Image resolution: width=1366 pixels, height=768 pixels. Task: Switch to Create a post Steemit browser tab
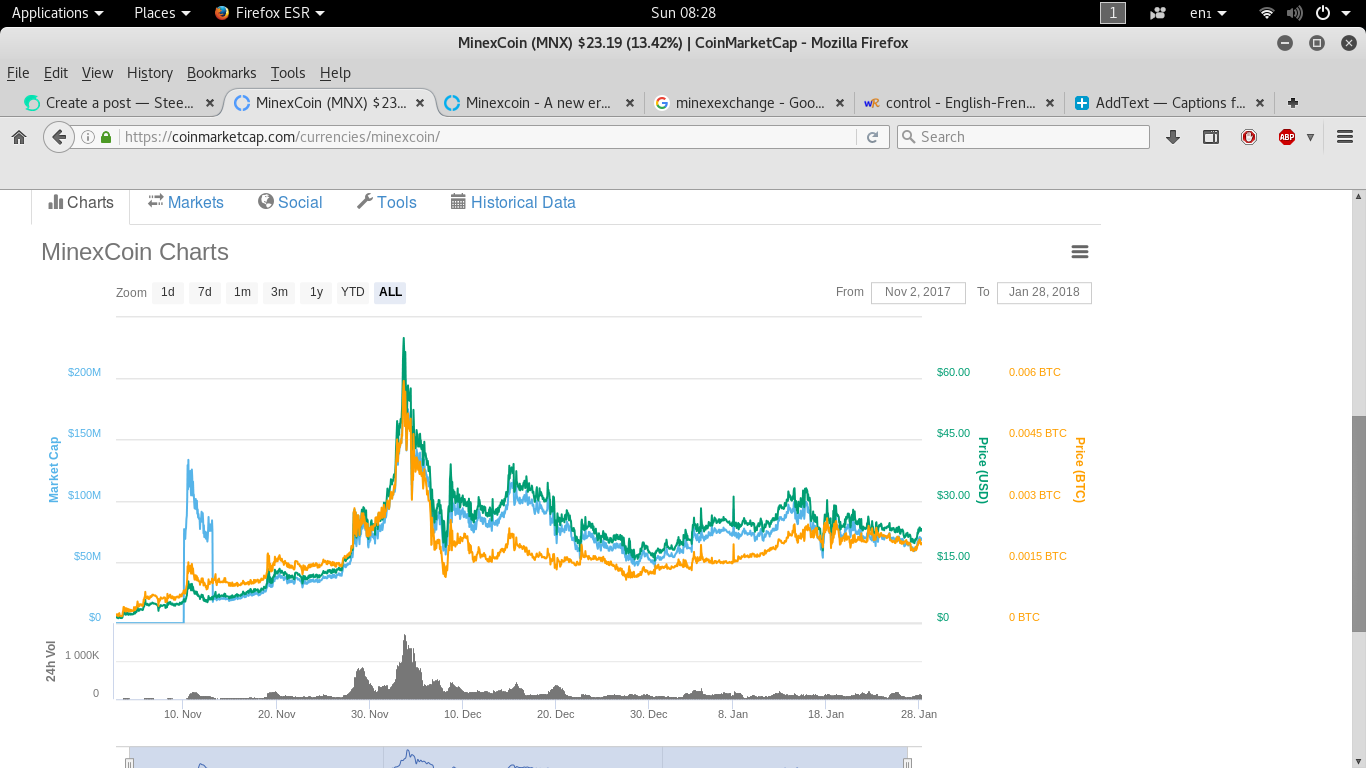point(120,102)
